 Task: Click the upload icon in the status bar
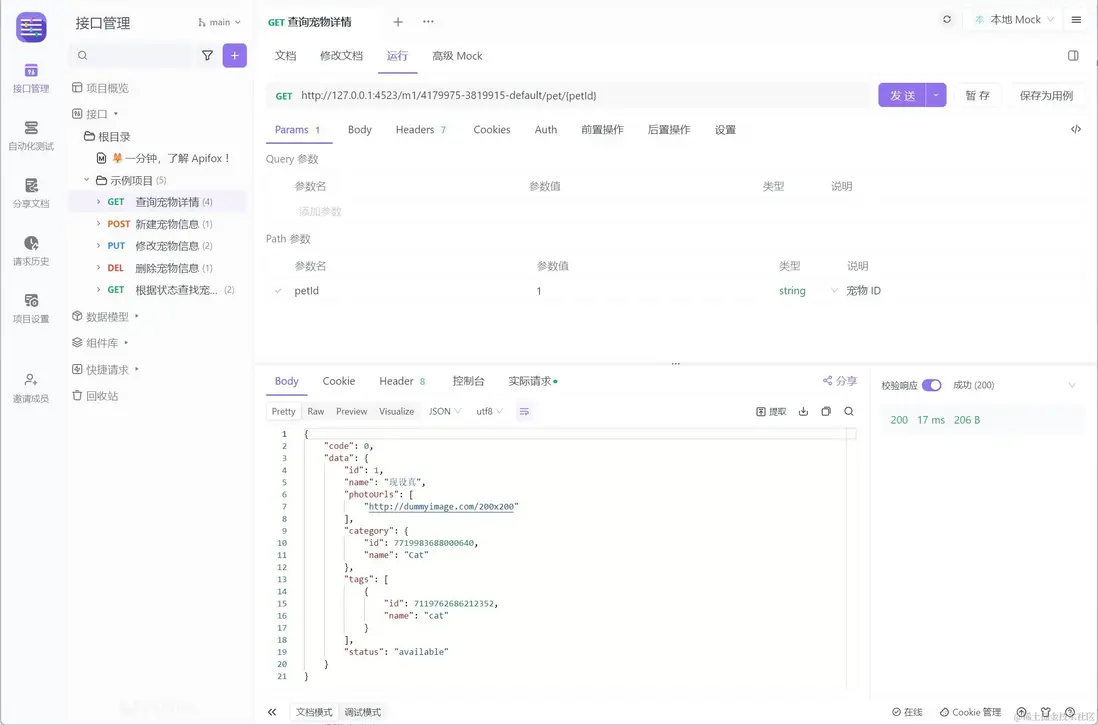[1022, 712]
